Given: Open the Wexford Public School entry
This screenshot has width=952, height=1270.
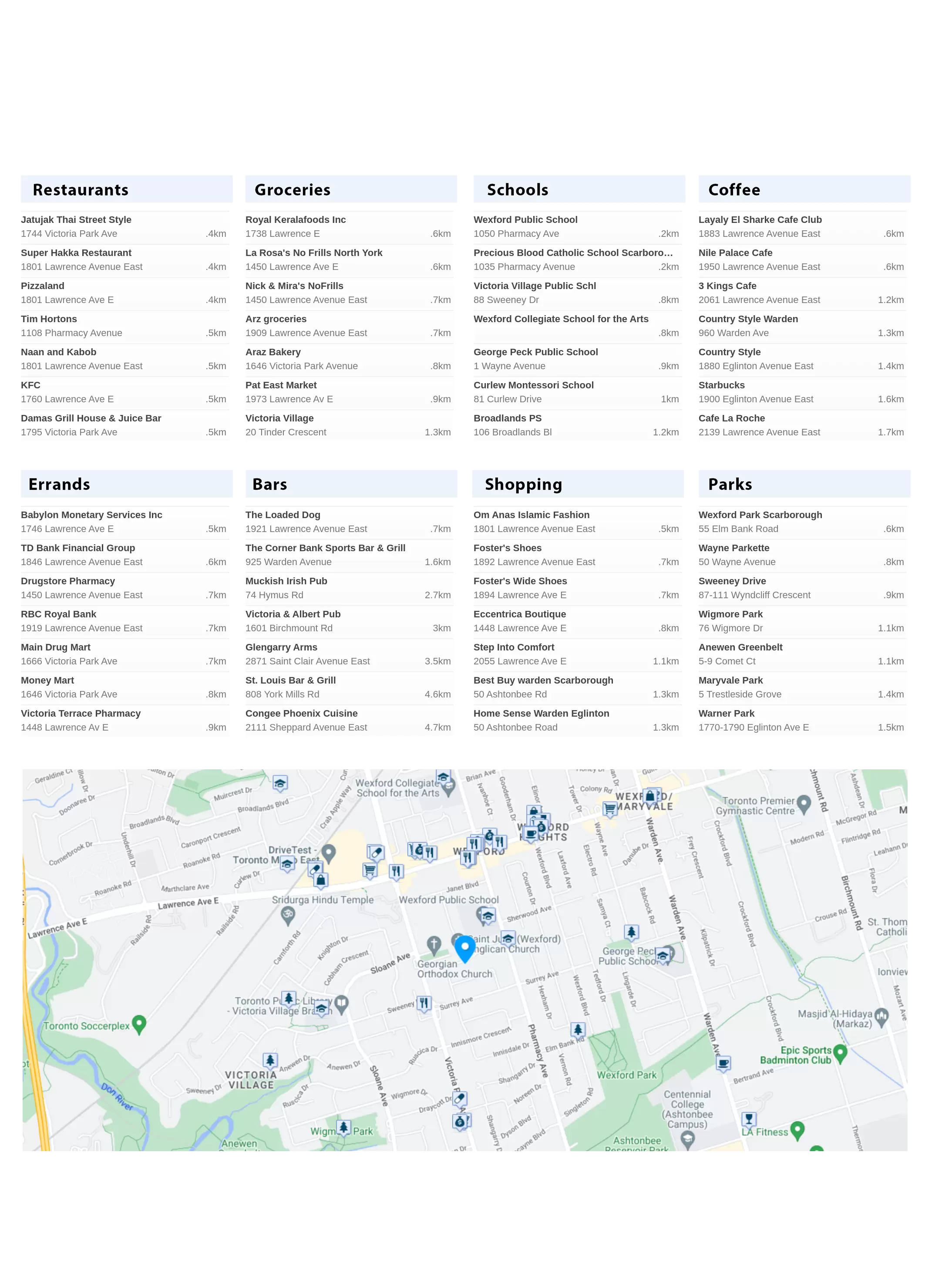Looking at the screenshot, I should (x=525, y=220).
